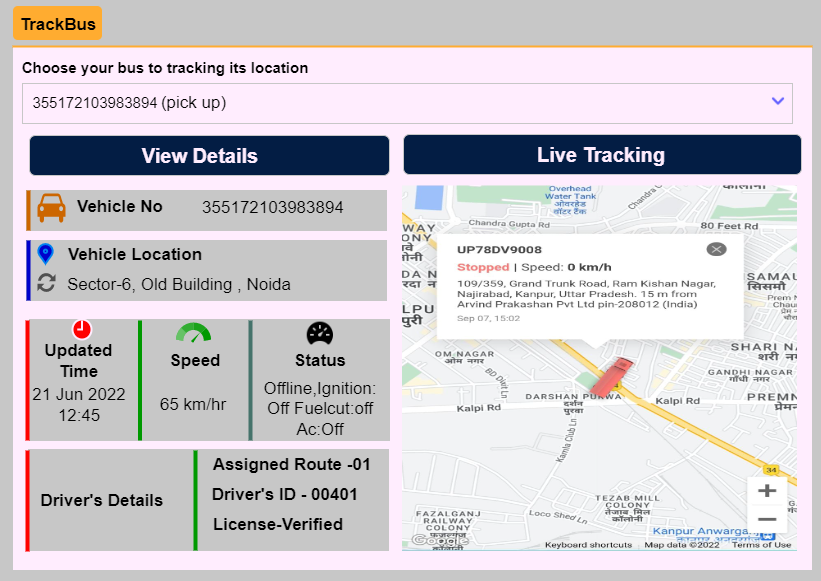The width and height of the screenshot is (821, 581).
Task: Click the dropdown chevron arrow
Action: 778,101
